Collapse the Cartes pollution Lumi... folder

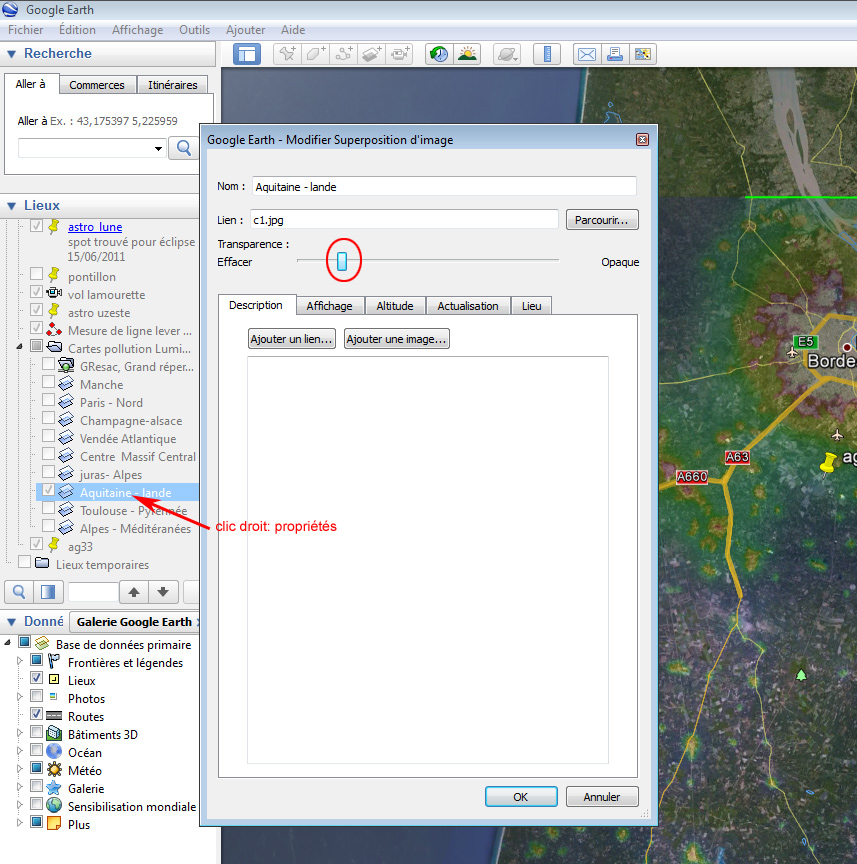tap(19, 347)
